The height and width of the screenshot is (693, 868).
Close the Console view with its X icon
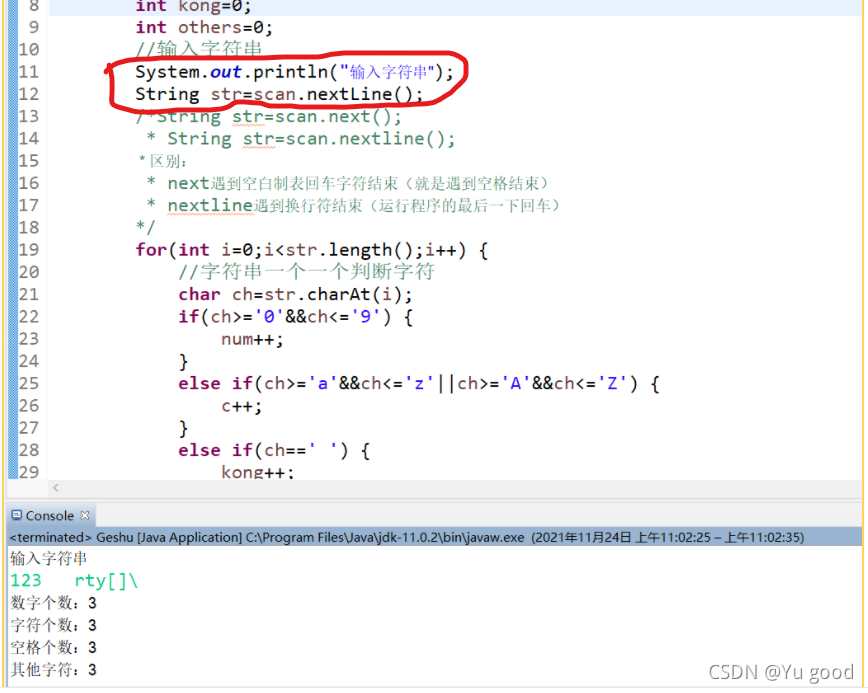[x=85, y=515]
